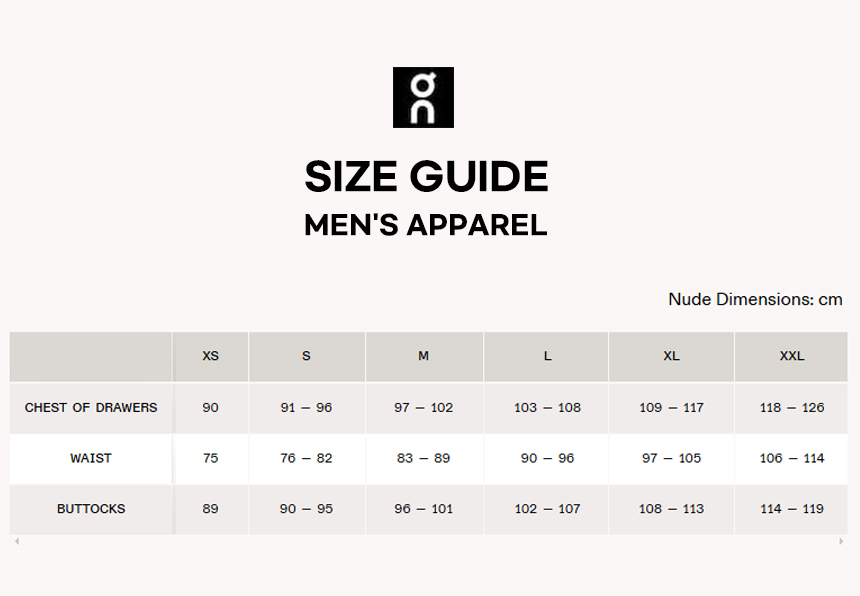
Task: Click the right scroll arrow below table
Action: [x=841, y=541]
